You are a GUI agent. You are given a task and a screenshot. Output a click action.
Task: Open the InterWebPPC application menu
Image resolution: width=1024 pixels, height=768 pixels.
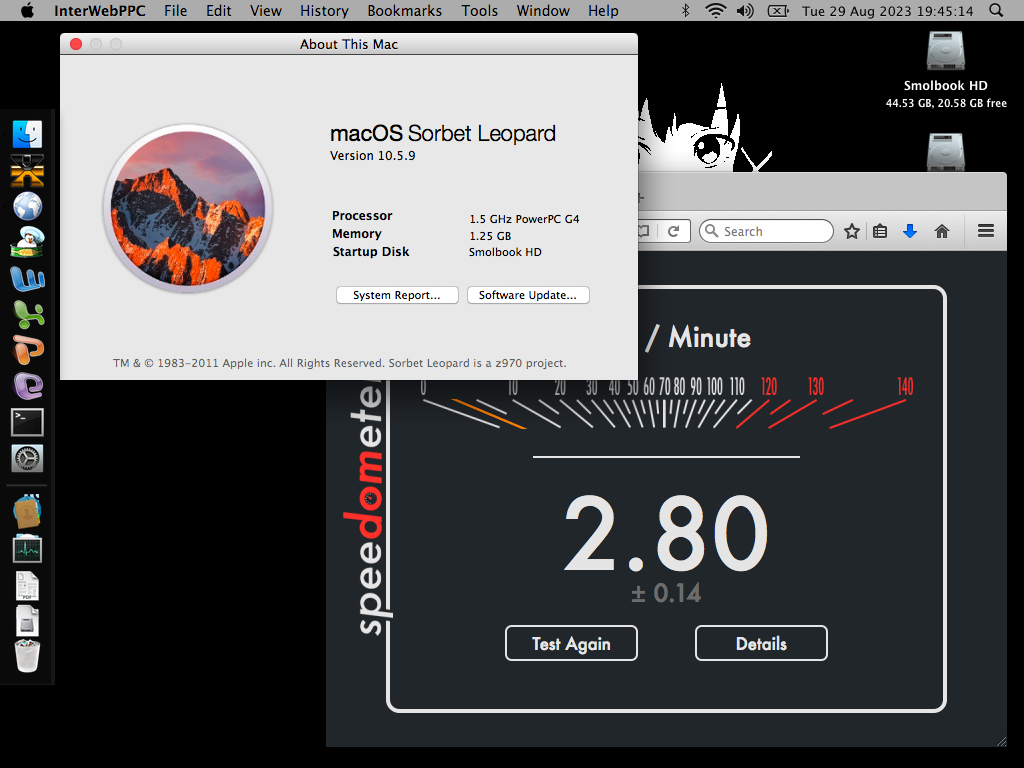point(99,10)
